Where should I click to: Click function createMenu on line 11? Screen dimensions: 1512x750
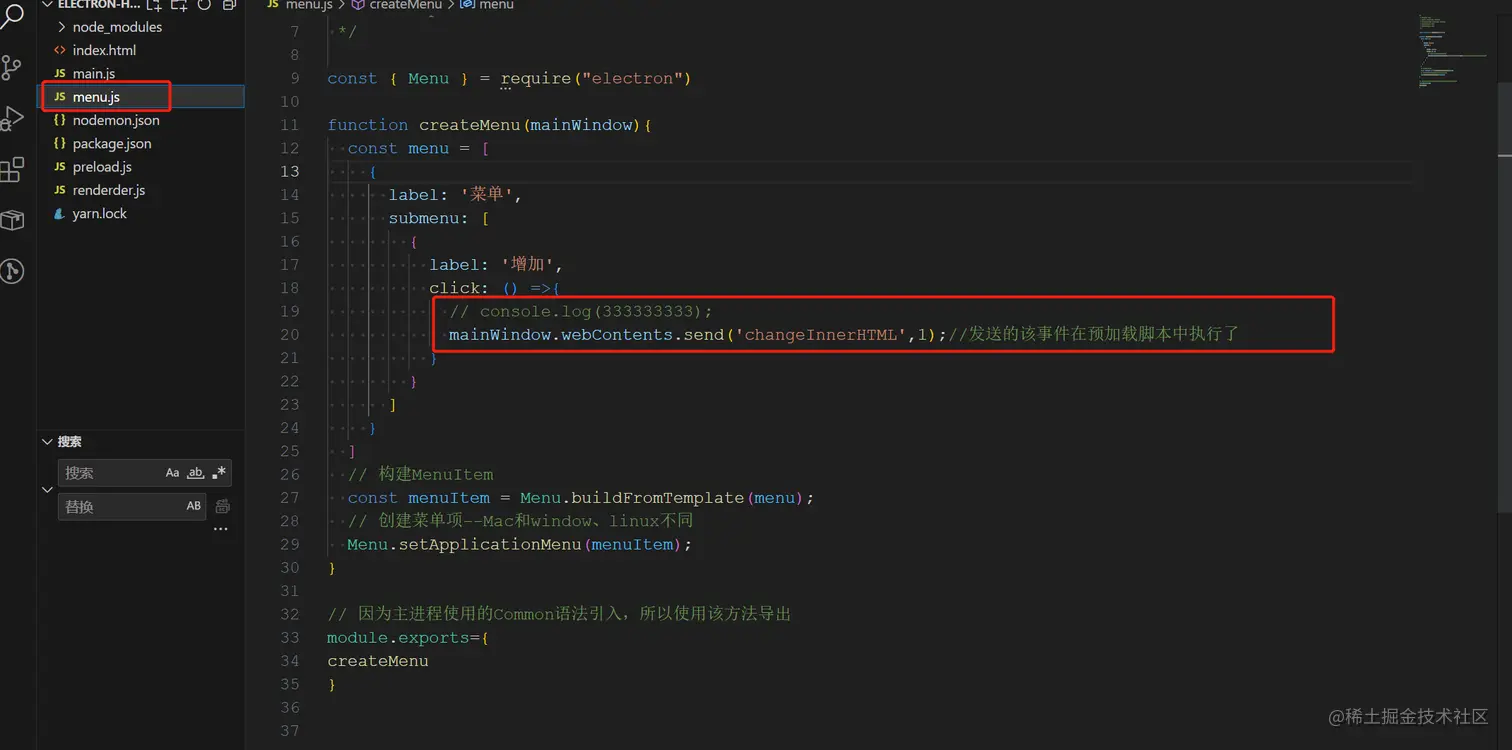point(424,125)
